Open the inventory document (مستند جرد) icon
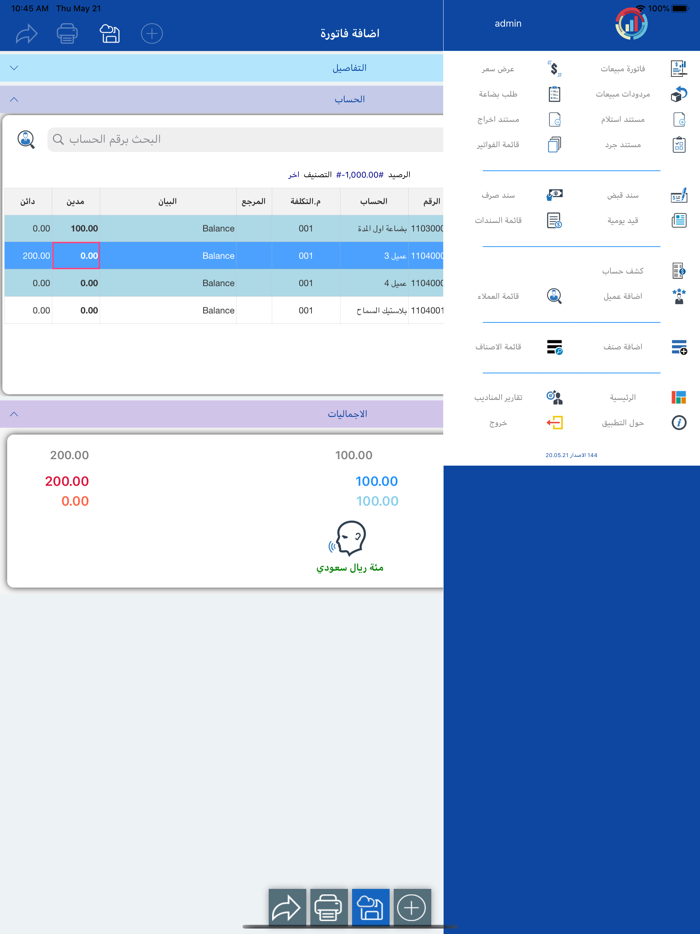 [679, 145]
